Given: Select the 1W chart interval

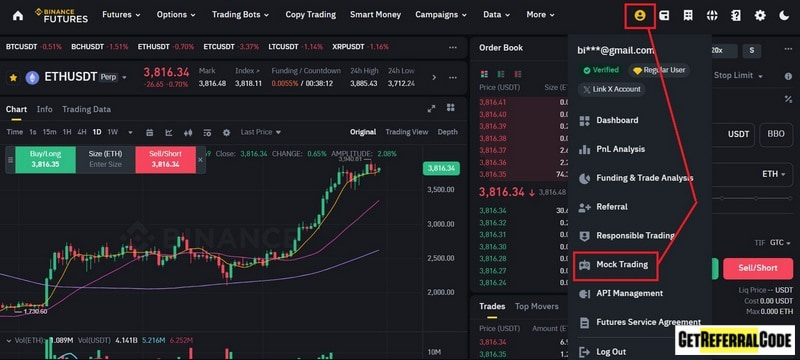Looking at the screenshot, I should pyautogui.click(x=113, y=132).
